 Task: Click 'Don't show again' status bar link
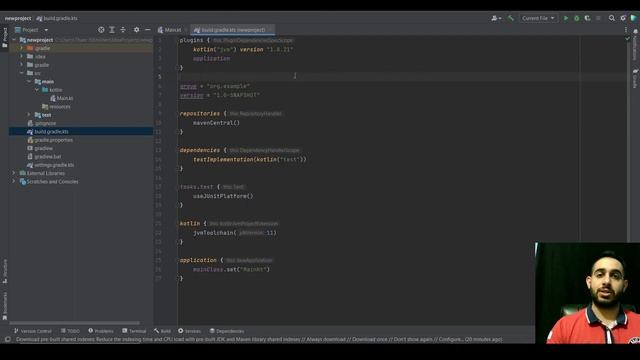[413, 340]
